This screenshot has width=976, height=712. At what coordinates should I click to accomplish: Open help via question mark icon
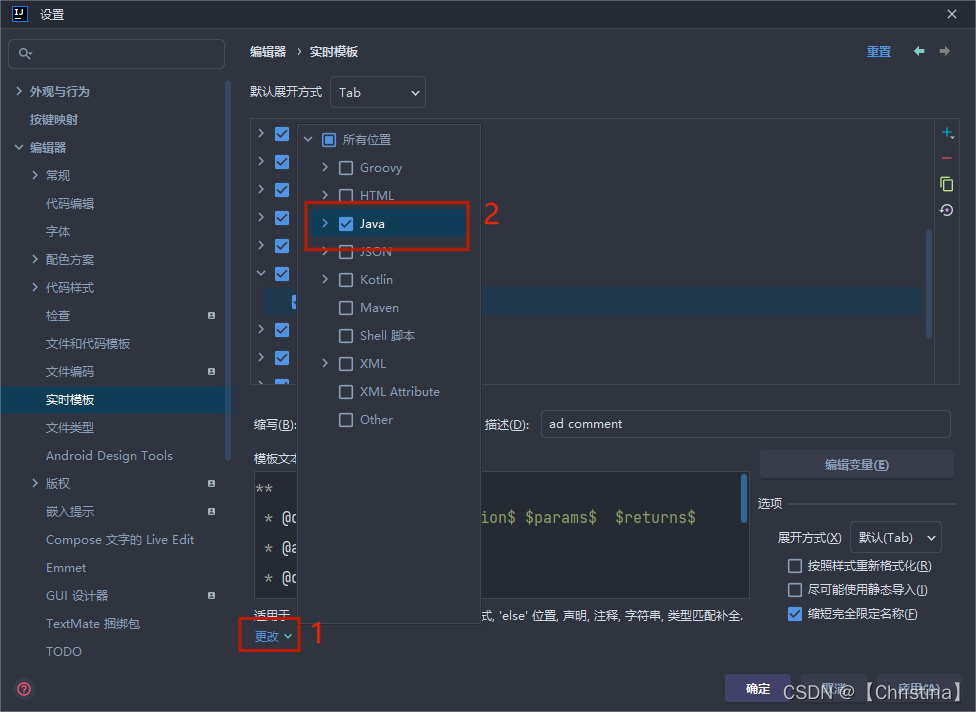[x=22, y=689]
